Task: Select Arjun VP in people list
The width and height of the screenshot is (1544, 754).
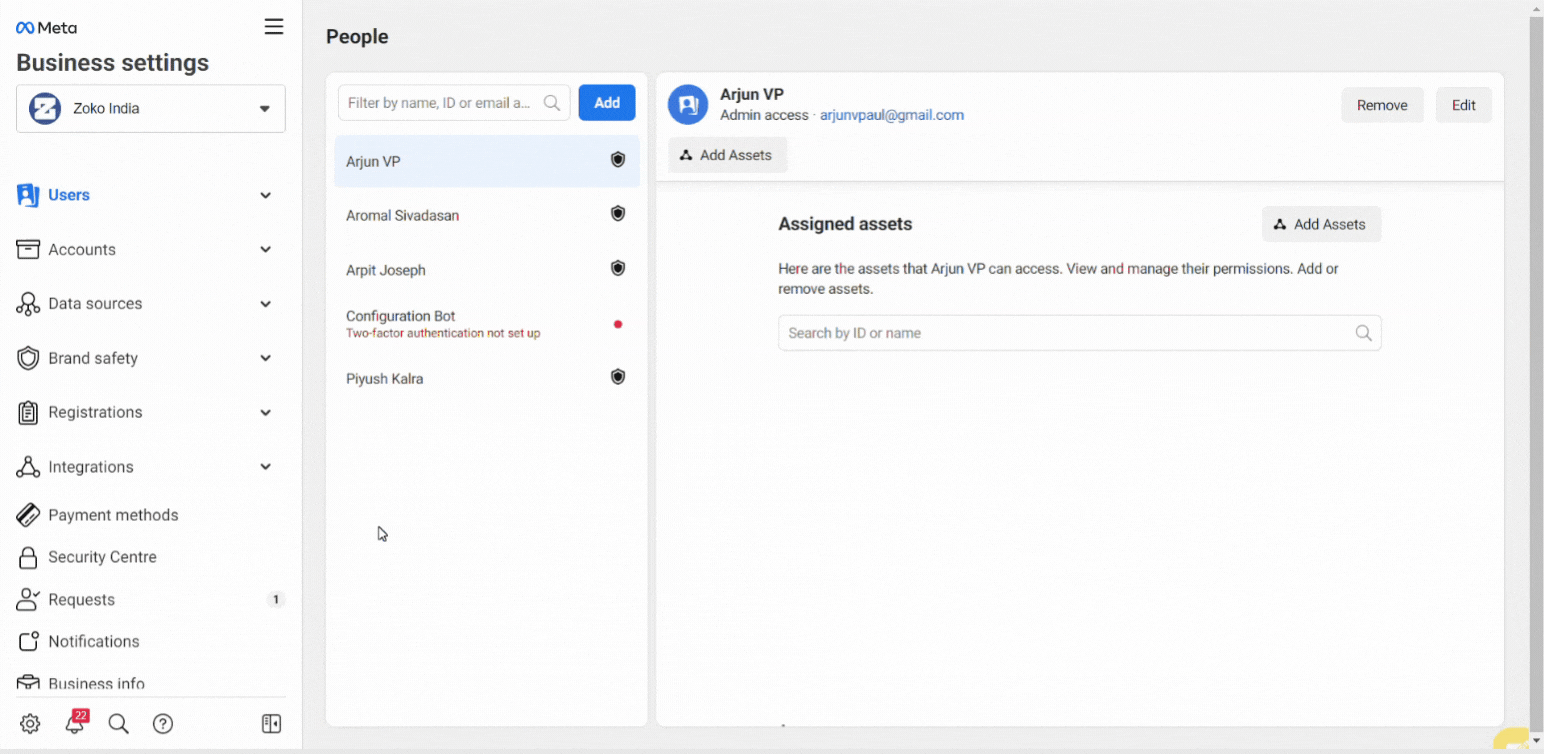Action: coord(487,161)
